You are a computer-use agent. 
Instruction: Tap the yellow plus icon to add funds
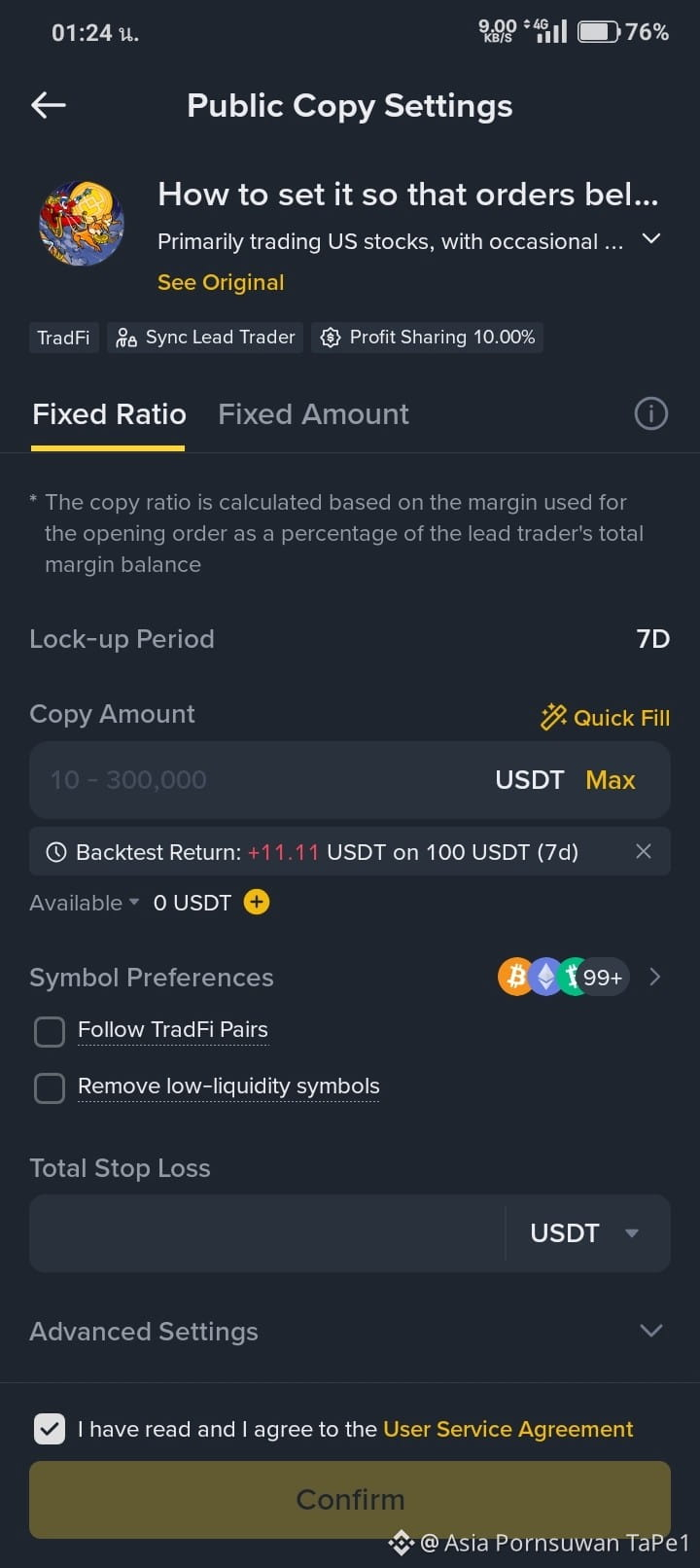click(257, 902)
